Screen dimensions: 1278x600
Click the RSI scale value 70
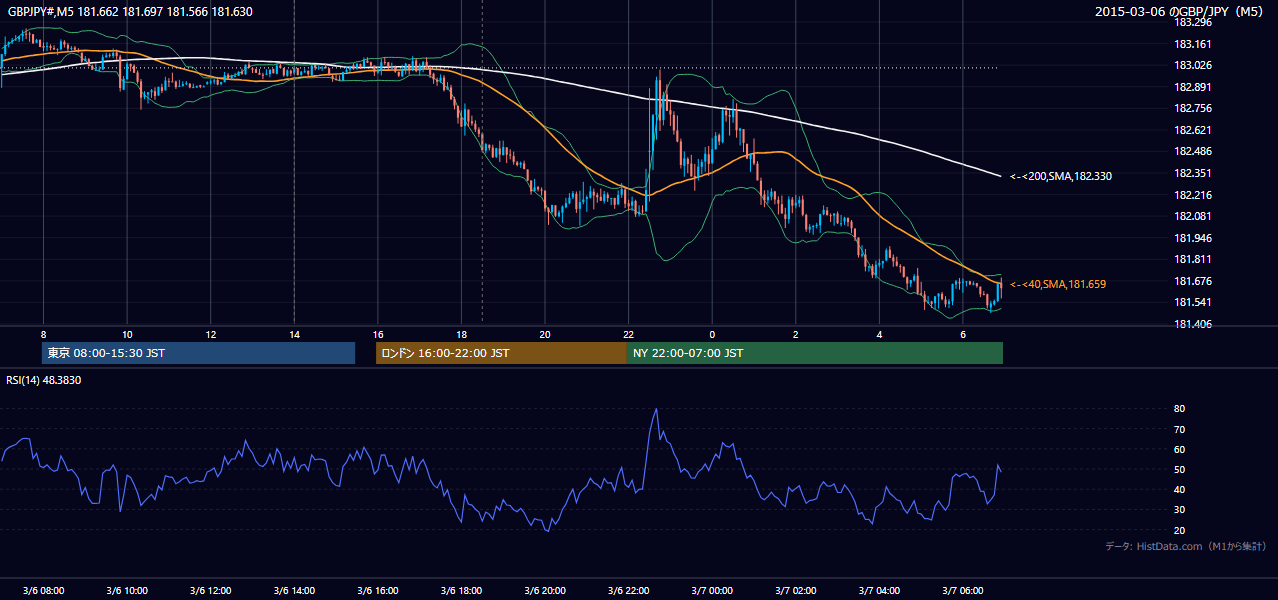coord(1179,429)
